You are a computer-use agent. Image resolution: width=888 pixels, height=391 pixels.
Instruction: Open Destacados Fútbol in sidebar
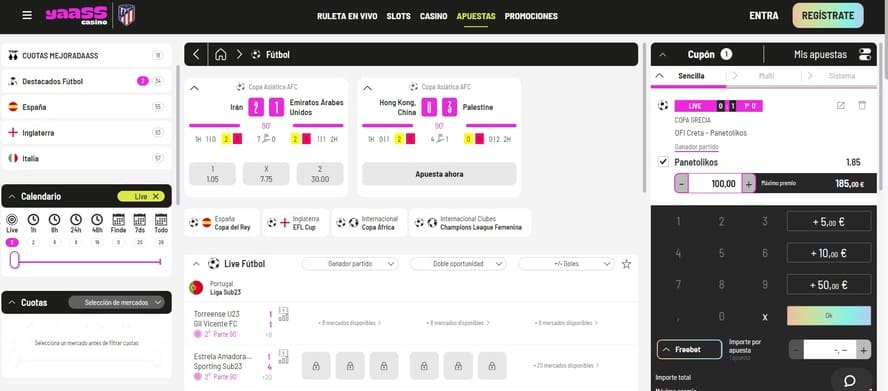click(x=86, y=81)
